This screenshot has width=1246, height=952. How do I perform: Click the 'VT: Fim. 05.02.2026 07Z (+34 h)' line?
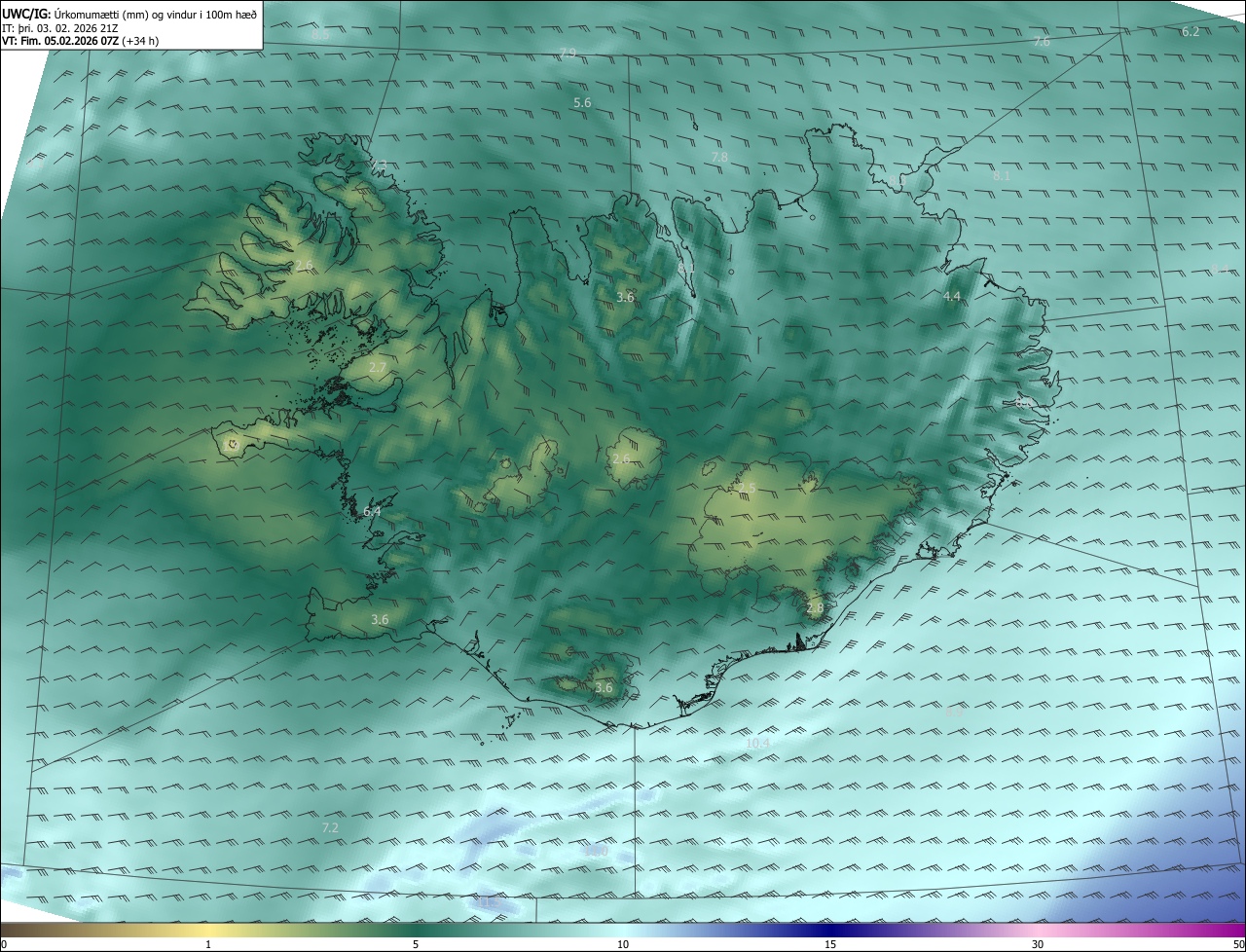click(78, 41)
